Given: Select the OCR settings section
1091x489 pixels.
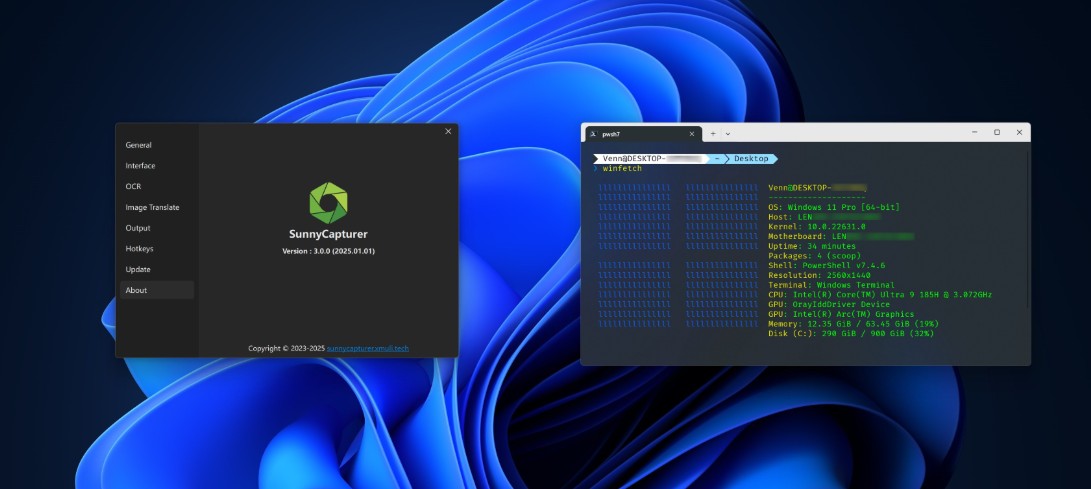Looking at the screenshot, I should pyautogui.click(x=133, y=186).
